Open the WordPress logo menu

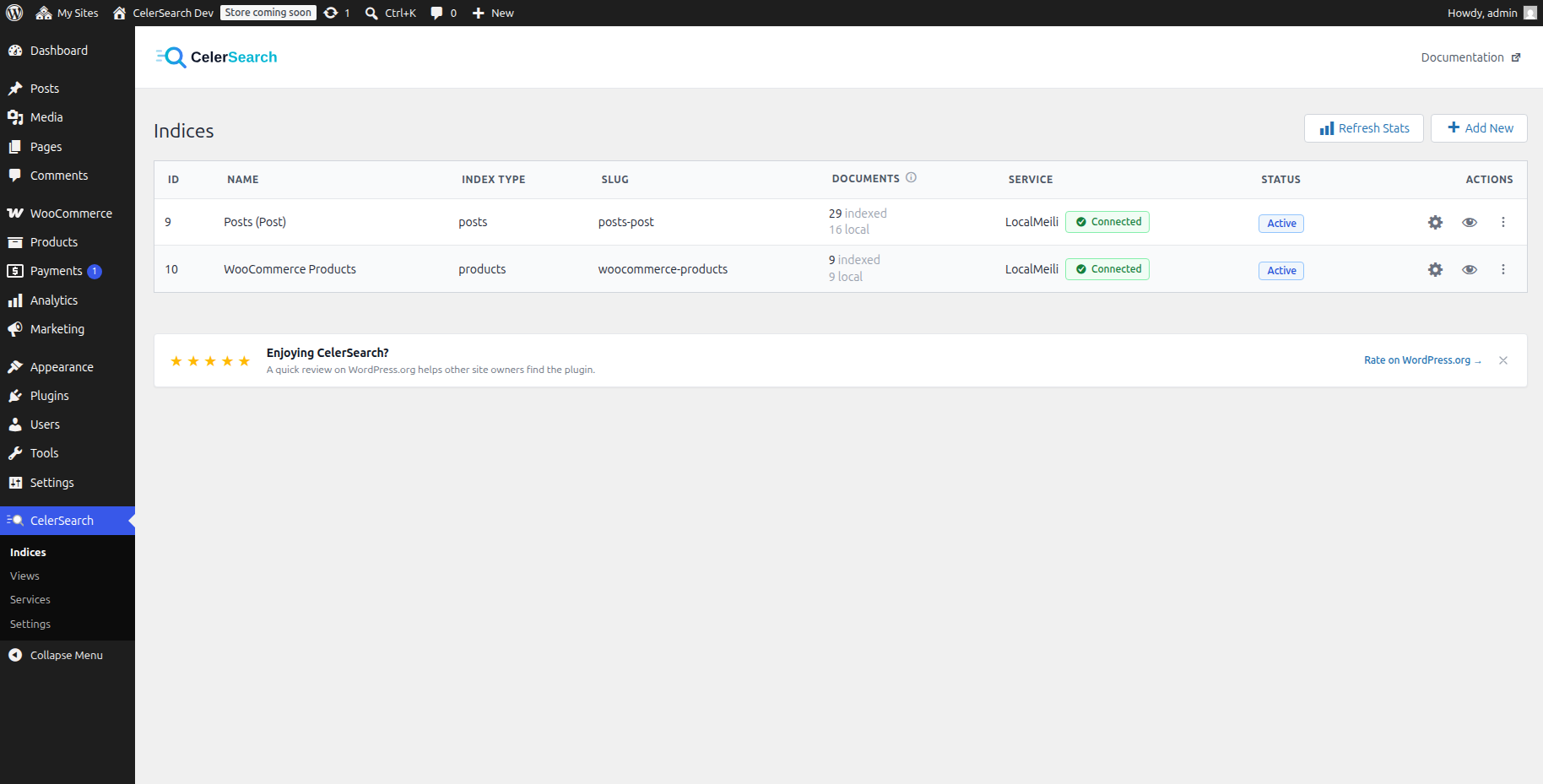(14, 13)
